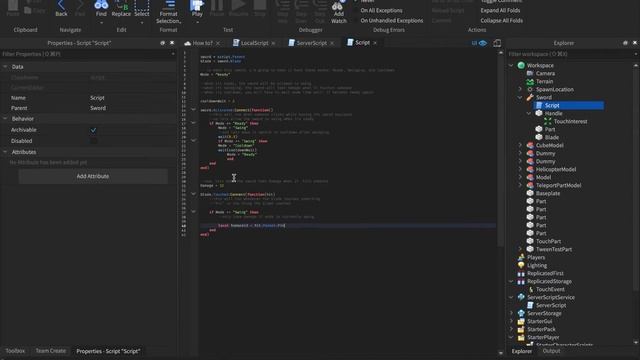The image size is (640, 360).
Task: Click the Add Attribute button
Action: pos(93,176)
